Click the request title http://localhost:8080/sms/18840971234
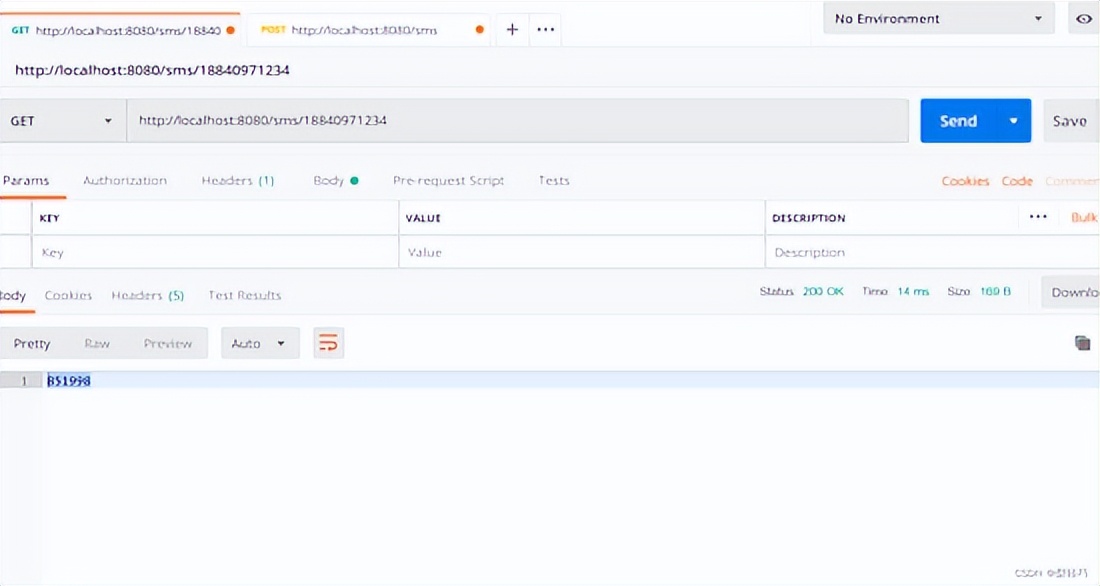The height and width of the screenshot is (586, 1100). 152,70
